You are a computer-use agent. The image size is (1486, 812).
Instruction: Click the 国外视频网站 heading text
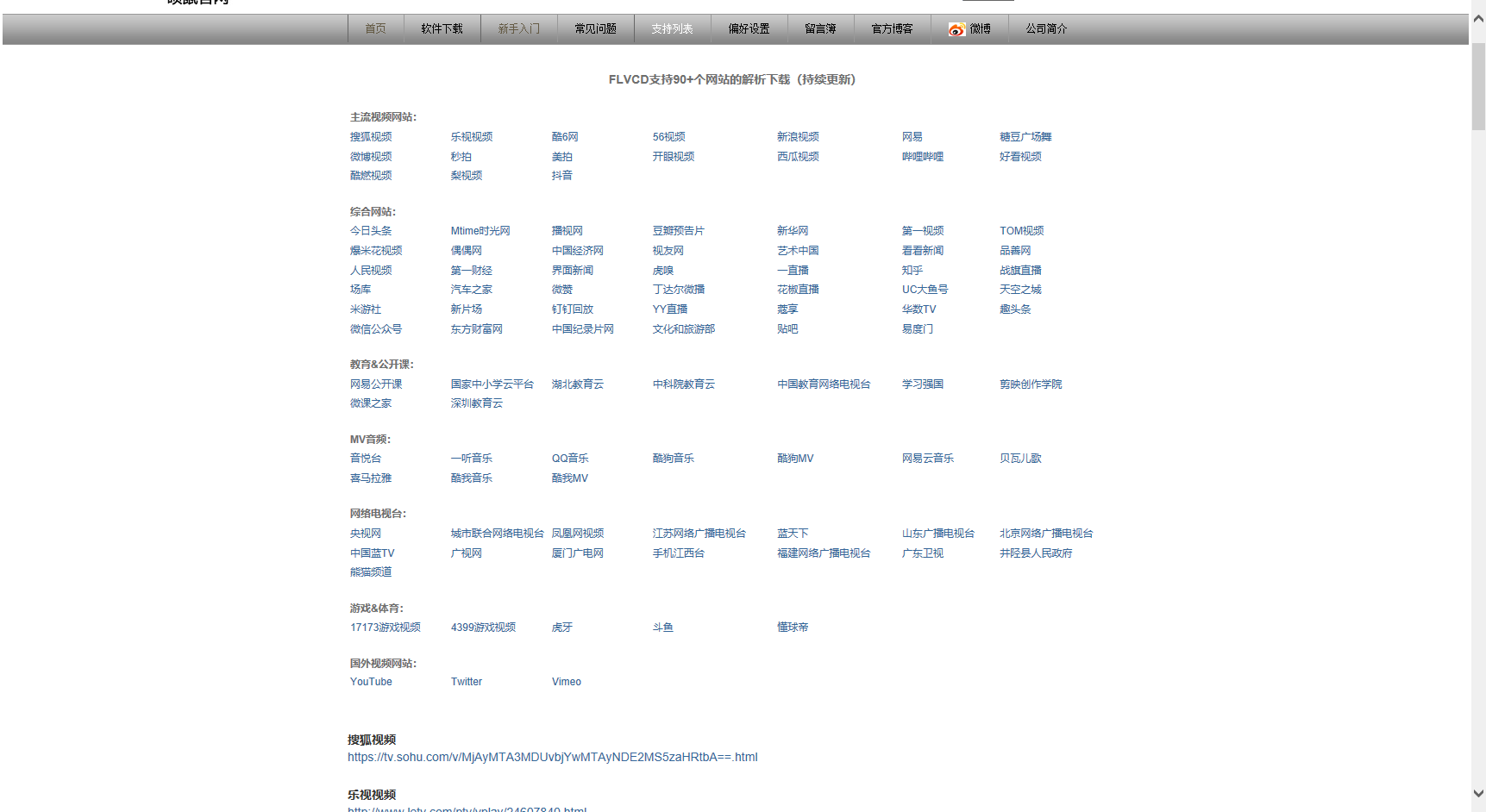[383, 664]
